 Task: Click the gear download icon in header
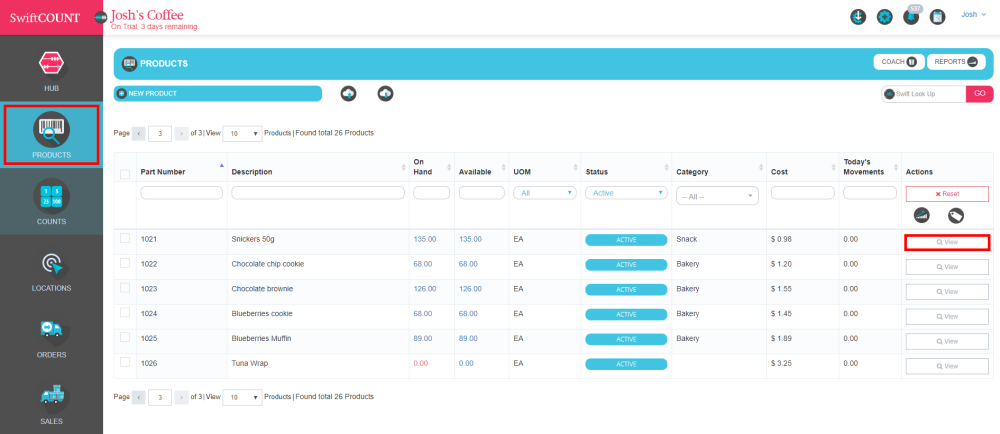point(858,17)
